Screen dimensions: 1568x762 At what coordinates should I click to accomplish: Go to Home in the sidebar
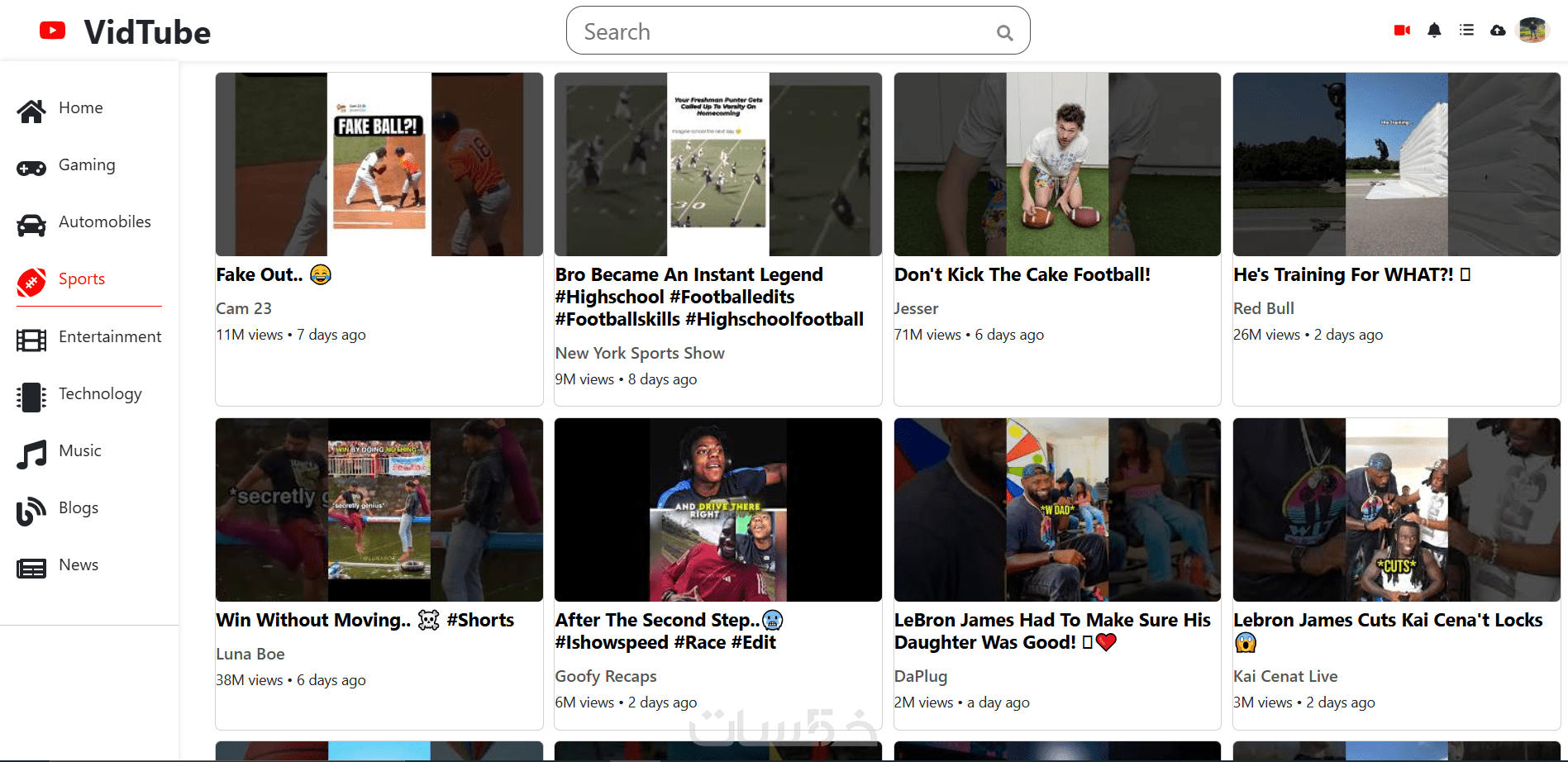click(x=80, y=108)
